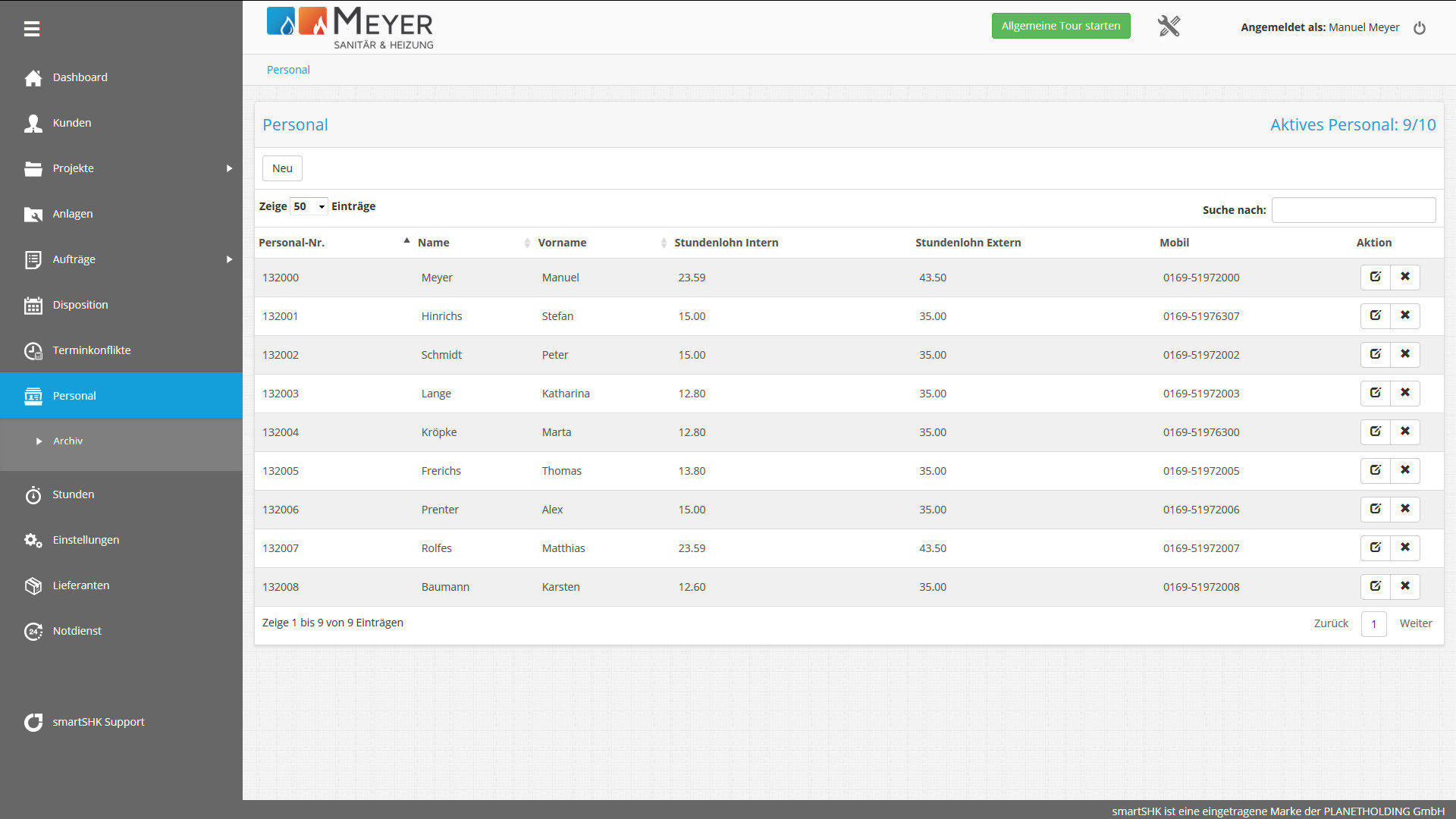The image size is (1456, 819).
Task: Delete the Meyer Manuel row
Action: click(1404, 277)
